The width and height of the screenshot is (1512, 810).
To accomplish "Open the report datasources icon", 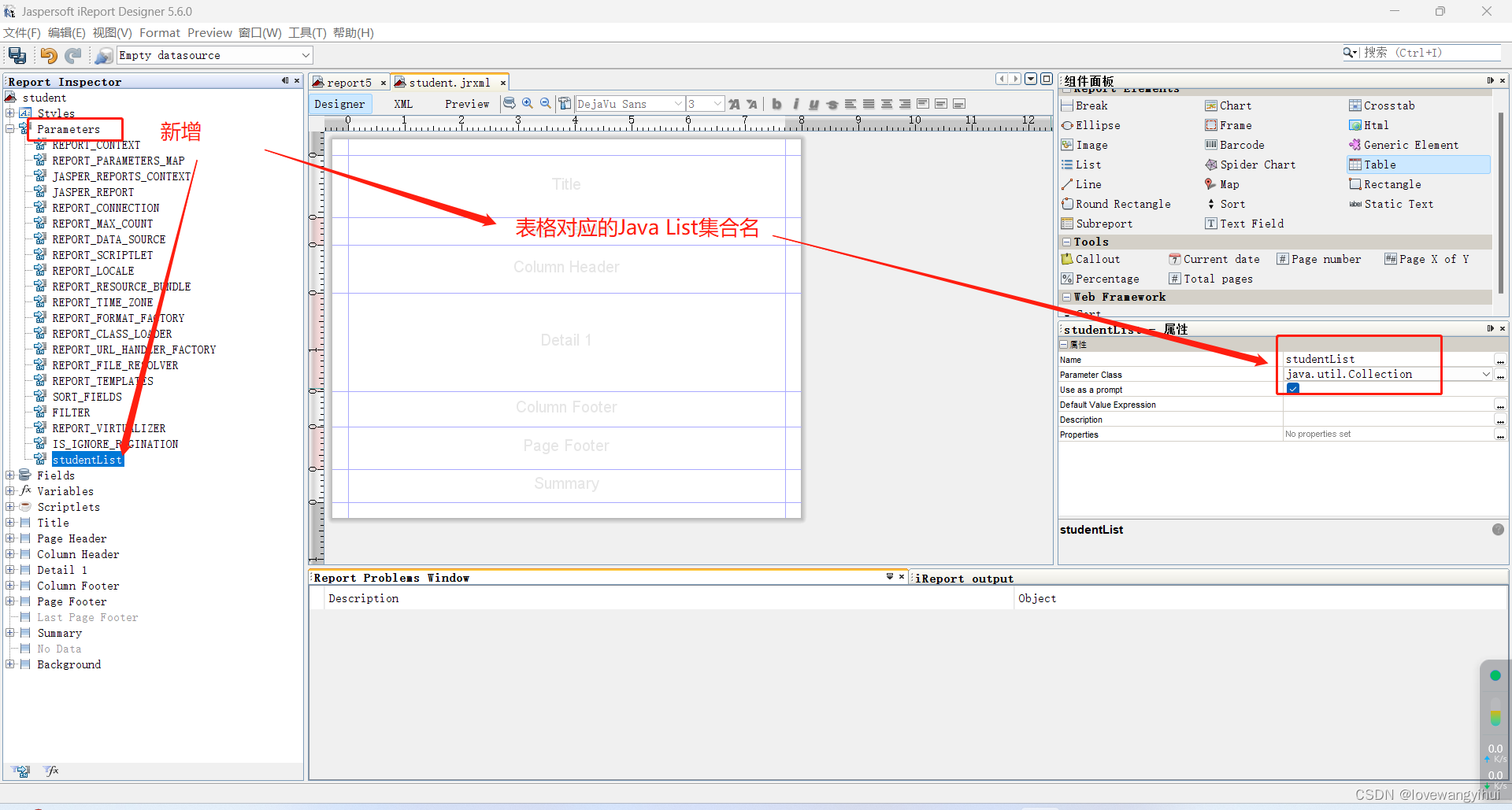I will (x=103, y=55).
